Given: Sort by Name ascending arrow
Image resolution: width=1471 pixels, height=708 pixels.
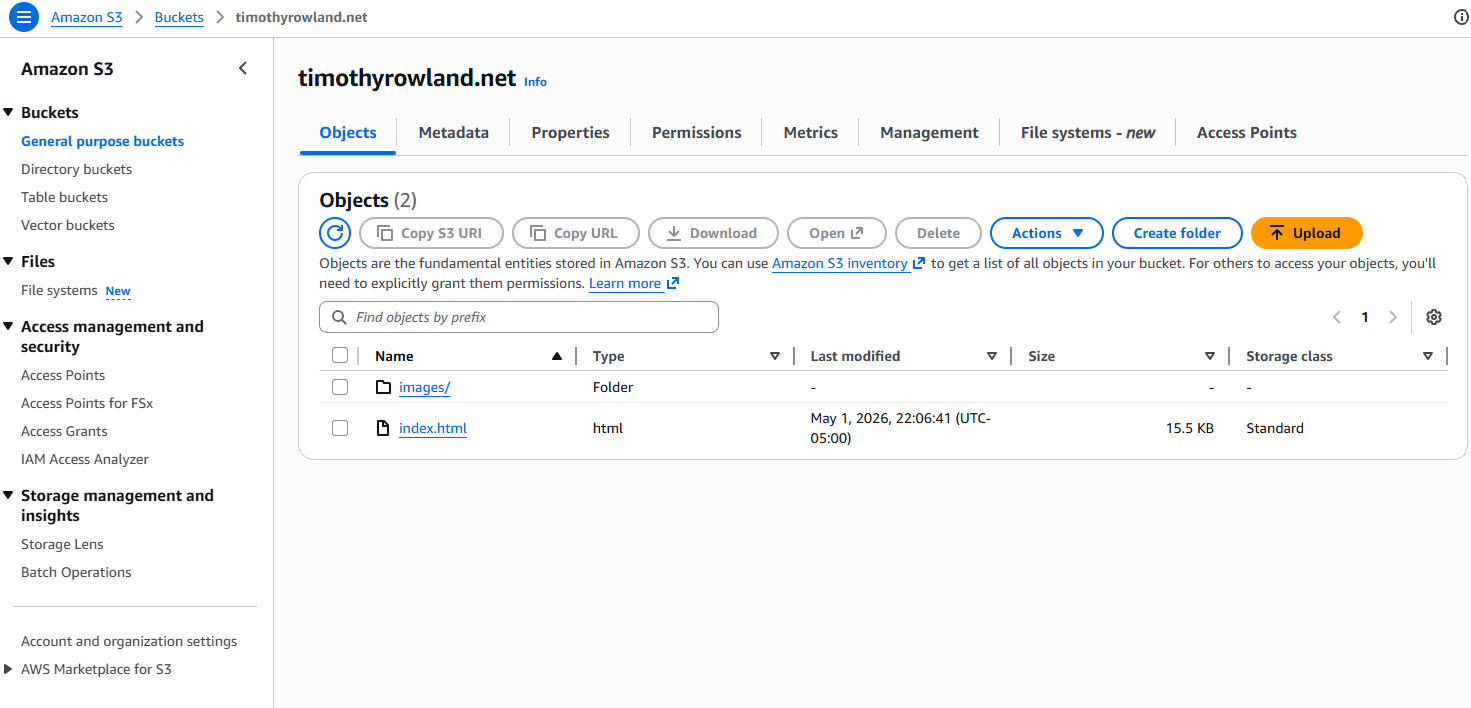Looking at the screenshot, I should (x=557, y=356).
